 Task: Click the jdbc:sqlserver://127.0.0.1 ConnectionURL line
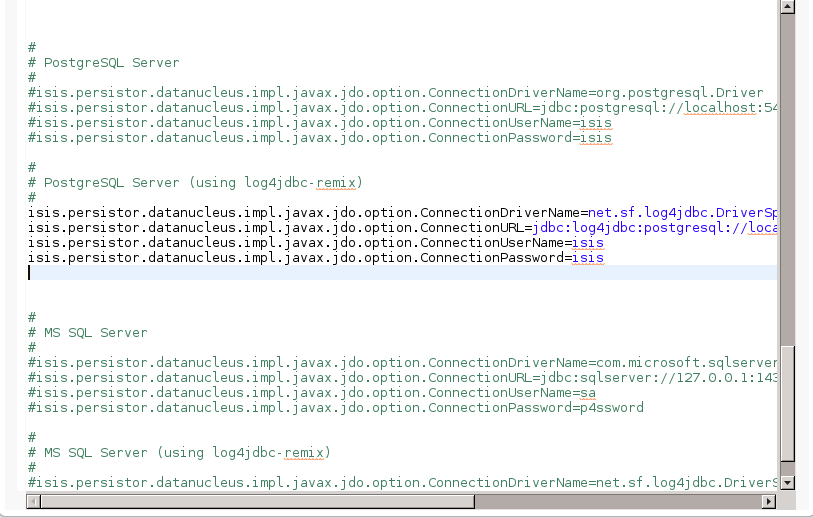tap(402, 377)
